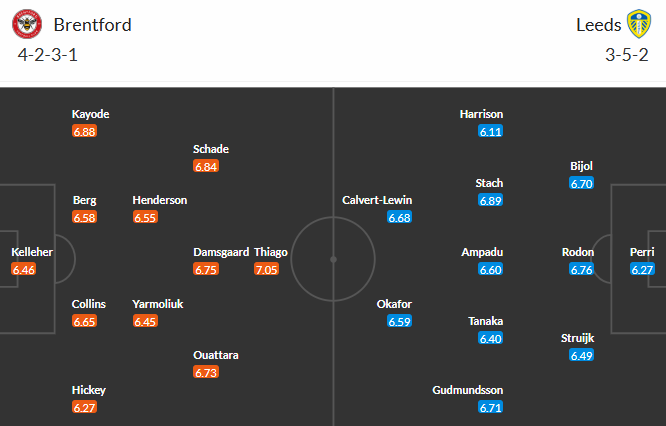Select player Ampadu in the lineup
The image size is (666, 426).
(x=482, y=252)
